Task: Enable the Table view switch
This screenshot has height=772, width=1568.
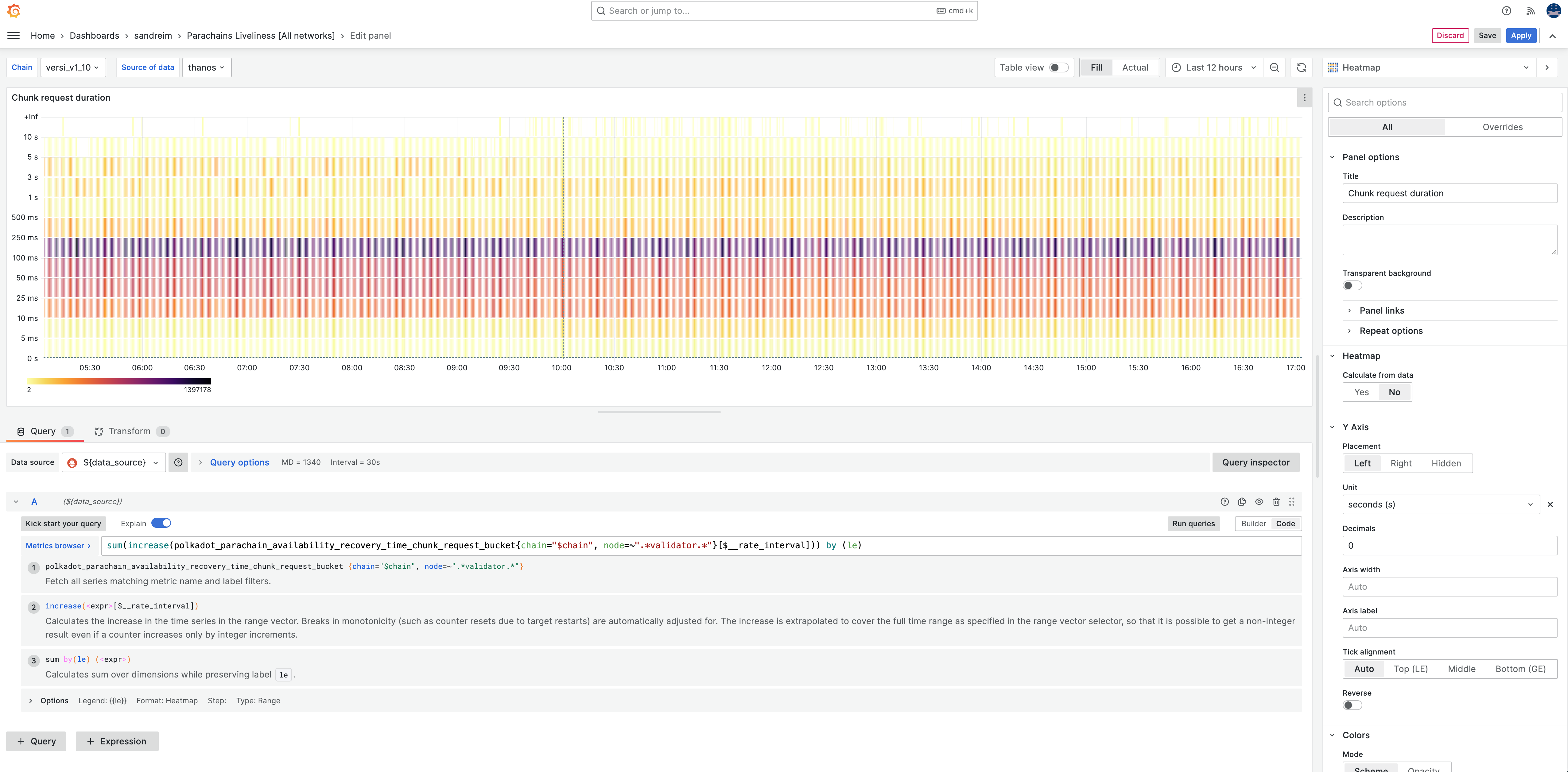Action: click(1058, 68)
